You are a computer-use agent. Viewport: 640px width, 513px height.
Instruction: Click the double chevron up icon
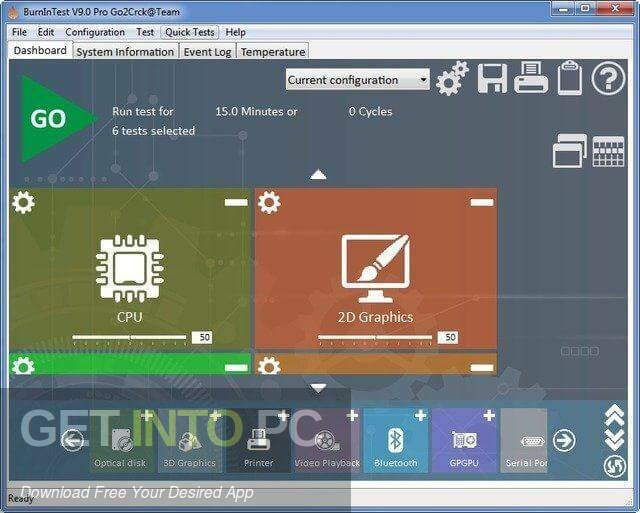(614, 415)
